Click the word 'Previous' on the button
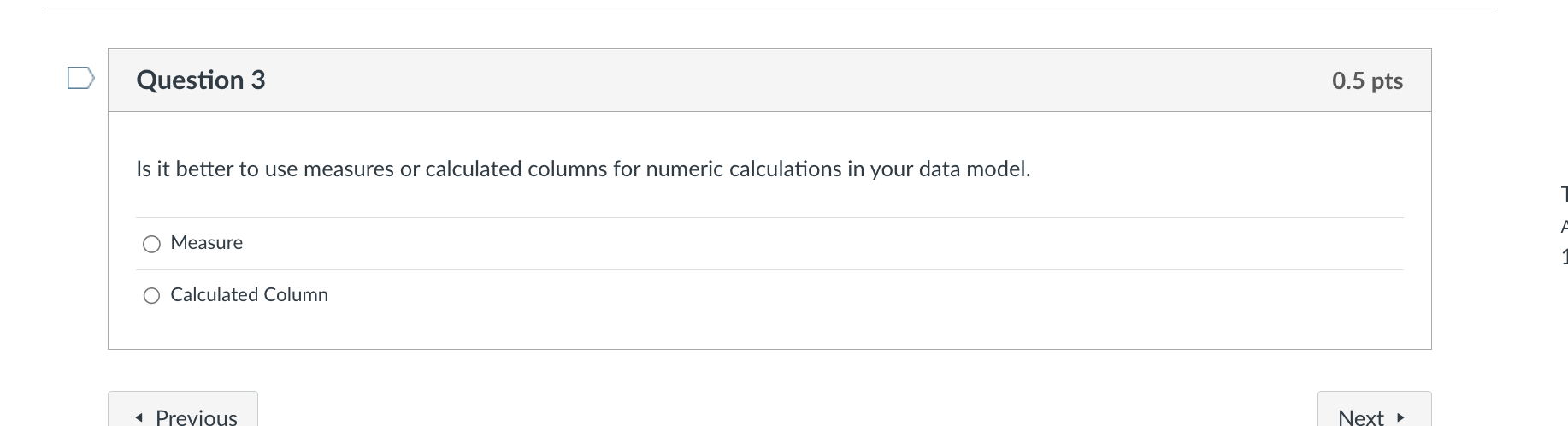Viewport: 1568px width, 426px height. pos(197,417)
